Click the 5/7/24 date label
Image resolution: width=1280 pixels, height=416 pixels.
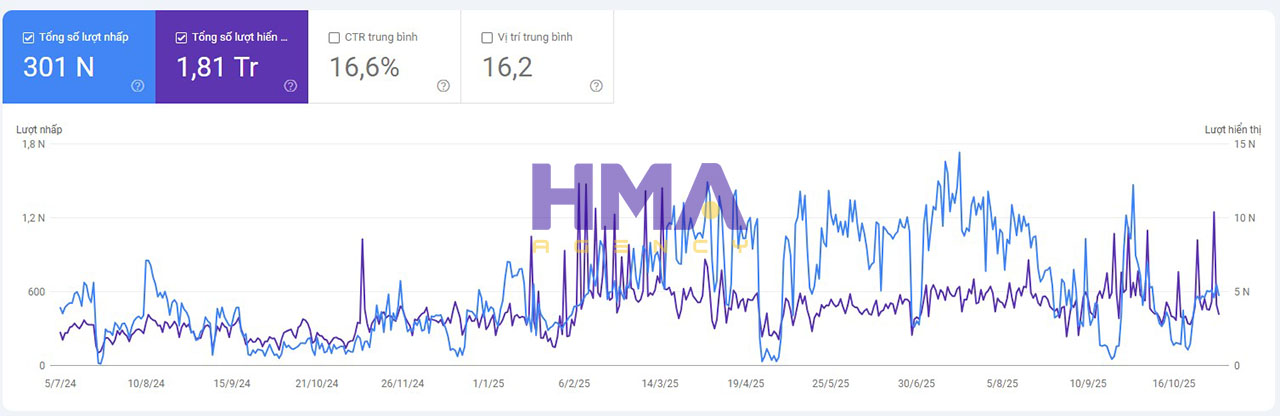point(60,383)
